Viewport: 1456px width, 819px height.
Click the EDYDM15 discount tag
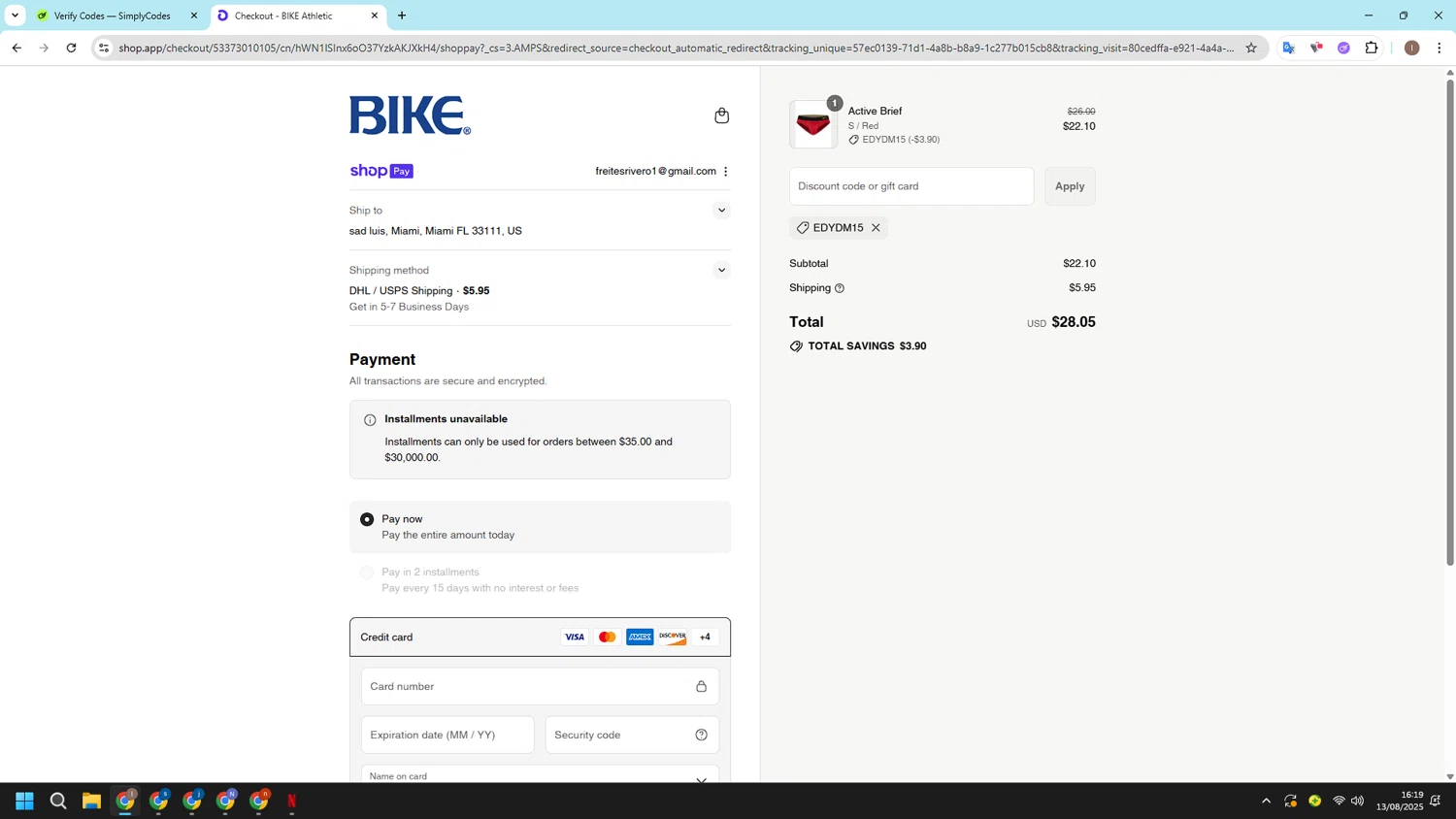tap(839, 228)
